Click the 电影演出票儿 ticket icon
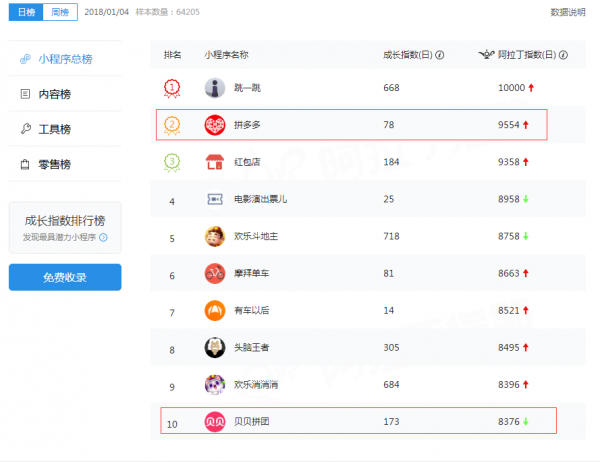Viewport: 600px width, 462px height. point(215,199)
